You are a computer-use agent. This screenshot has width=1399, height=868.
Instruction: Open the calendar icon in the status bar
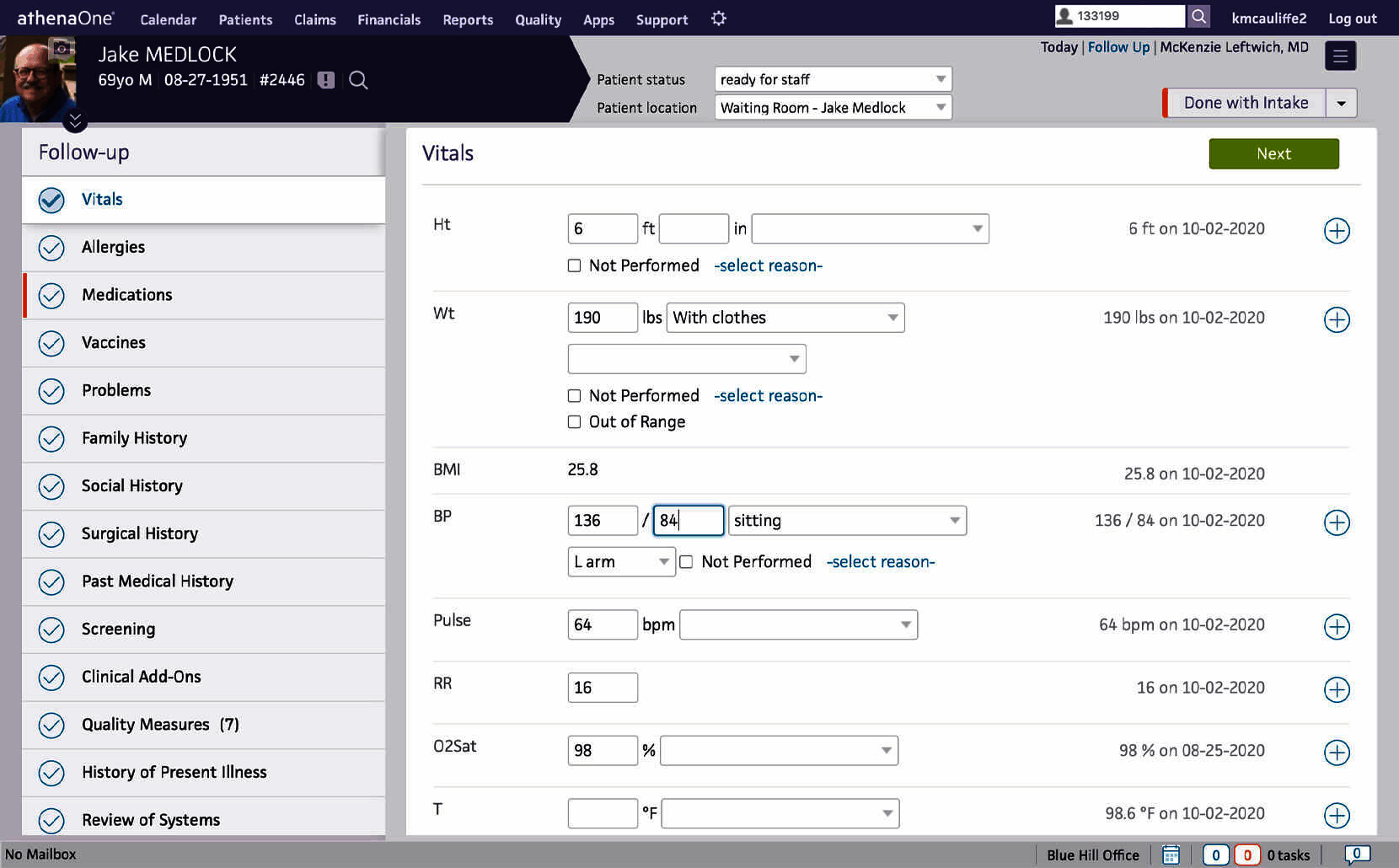[x=1171, y=854]
